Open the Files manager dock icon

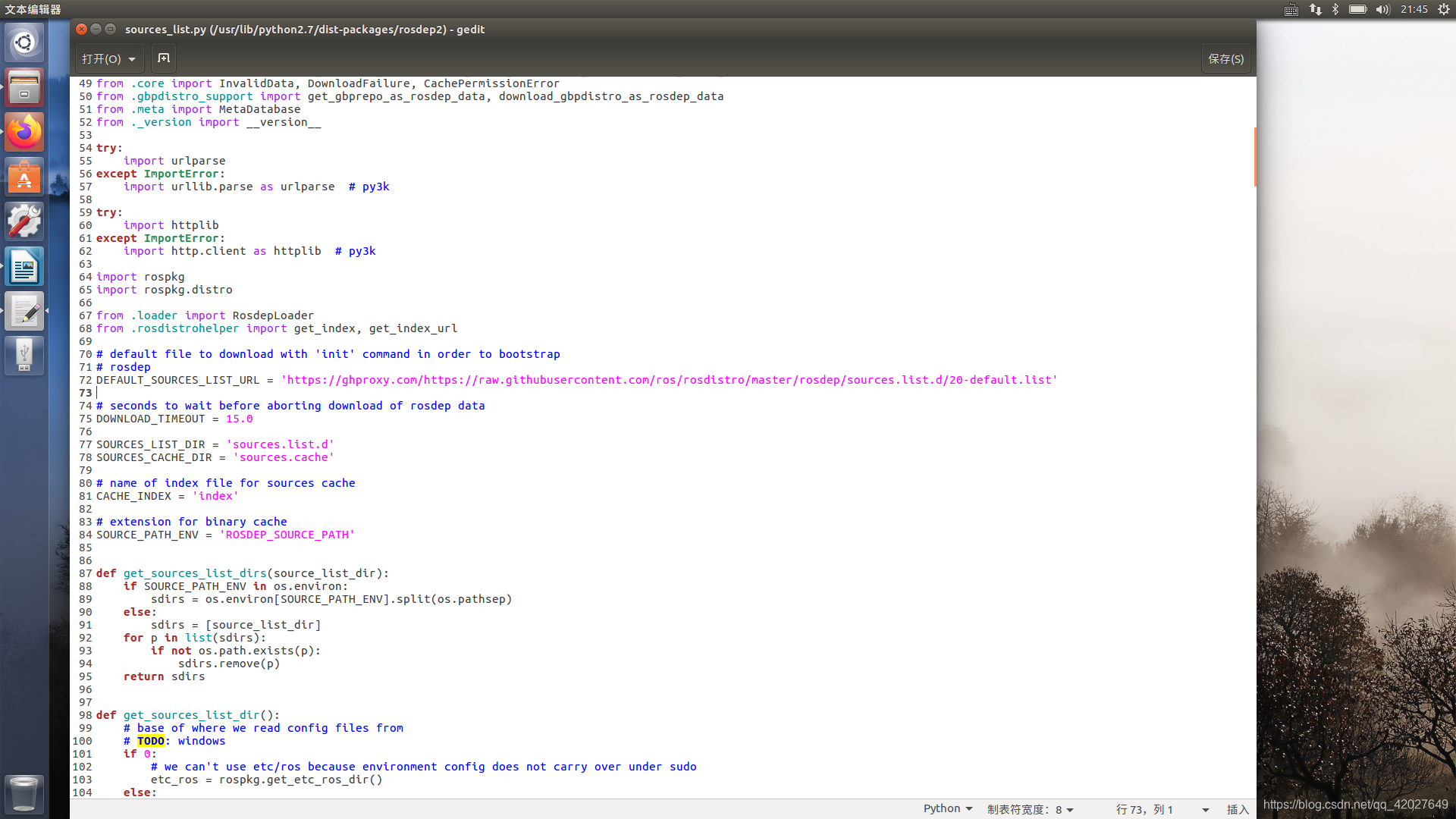[24, 87]
